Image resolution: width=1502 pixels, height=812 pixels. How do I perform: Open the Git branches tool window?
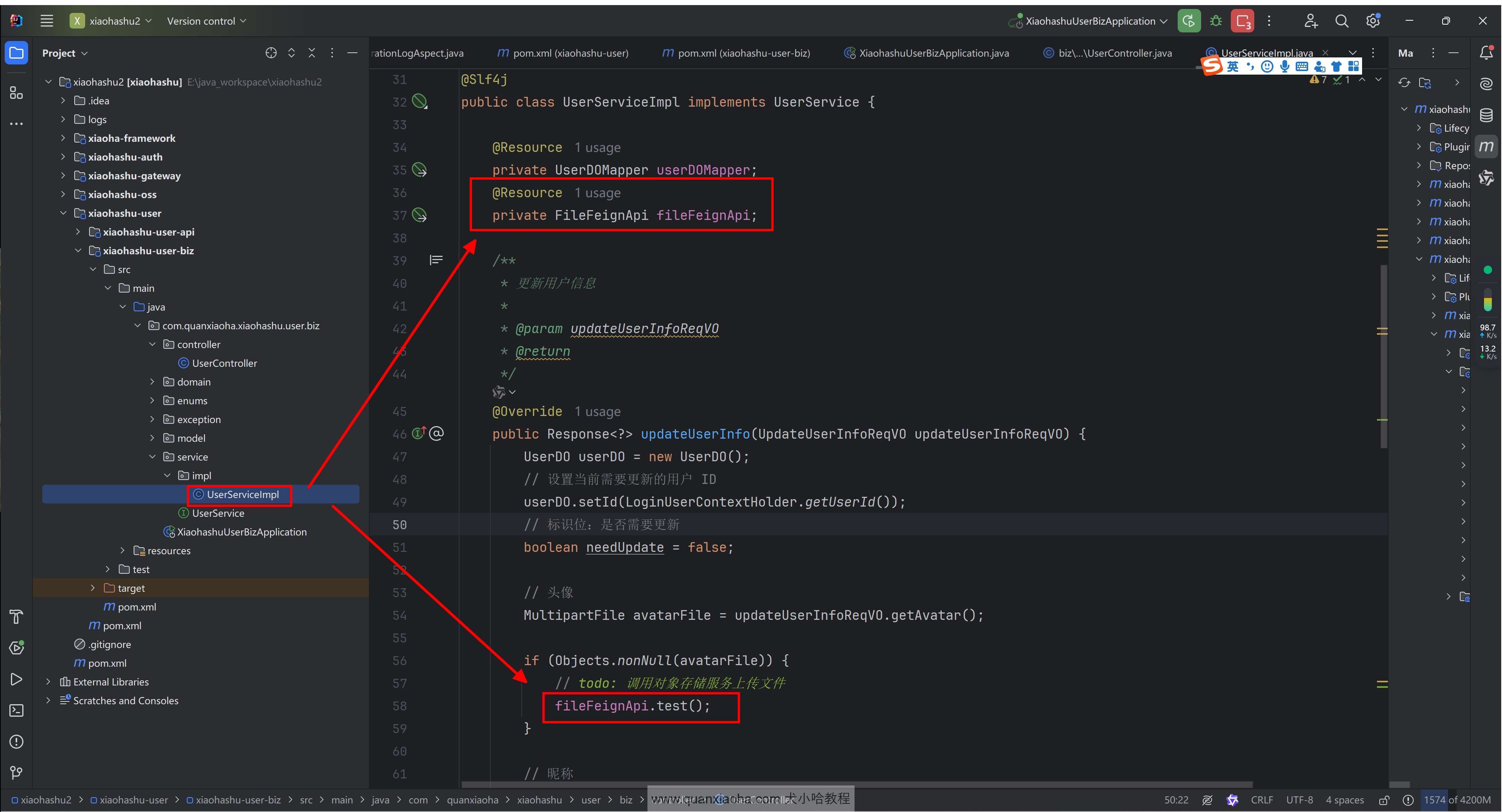(x=16, y=773)
